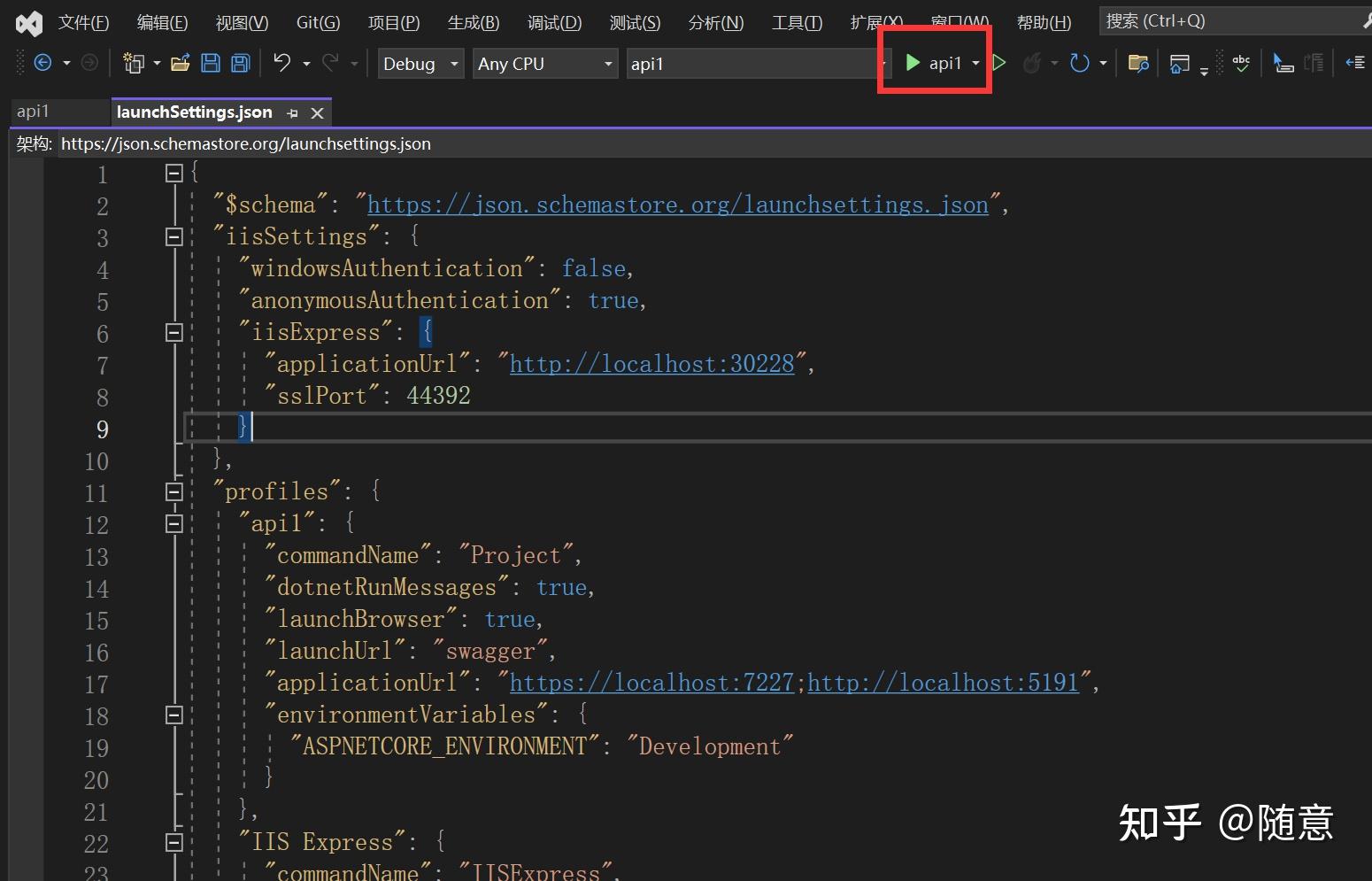This screenshot has height=881, width=1372.
Task: Follow the https://localhost:7227 link
Action: coord(652,684)
